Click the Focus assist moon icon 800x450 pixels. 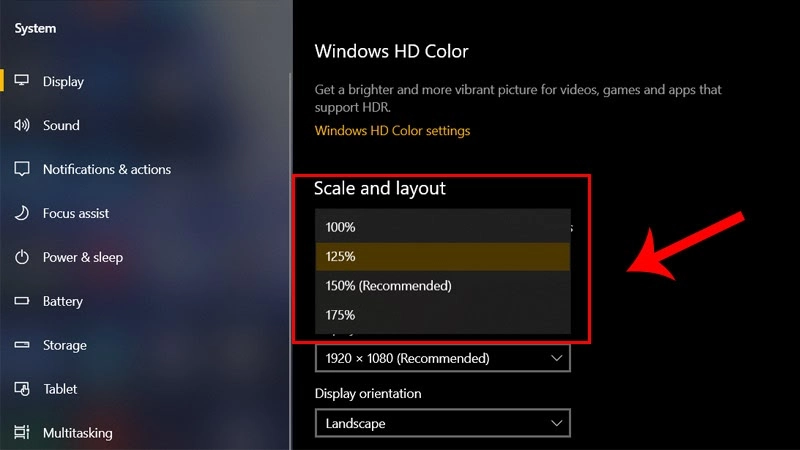(x=21, y=213)
